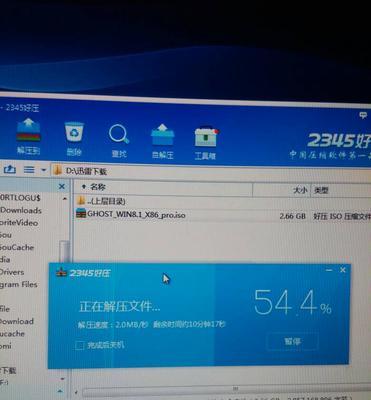The width and height of the screenshot is (371, 400).
Task: Click the go-up folder icon beside path bar
Action: click(x=10, y=170)
